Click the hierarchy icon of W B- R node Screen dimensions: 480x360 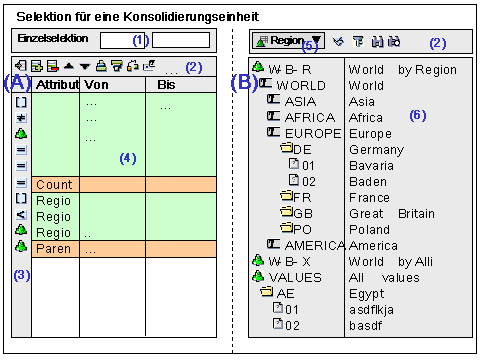point(258,67)
